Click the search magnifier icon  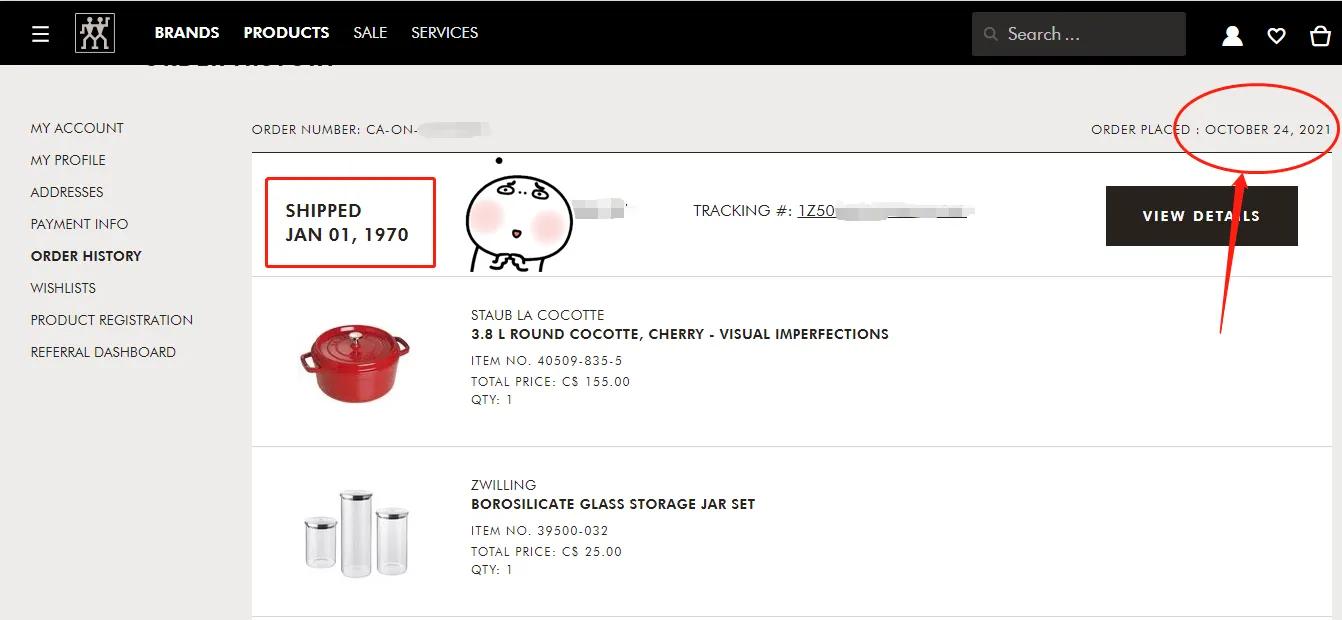click(x=991, y=34)
